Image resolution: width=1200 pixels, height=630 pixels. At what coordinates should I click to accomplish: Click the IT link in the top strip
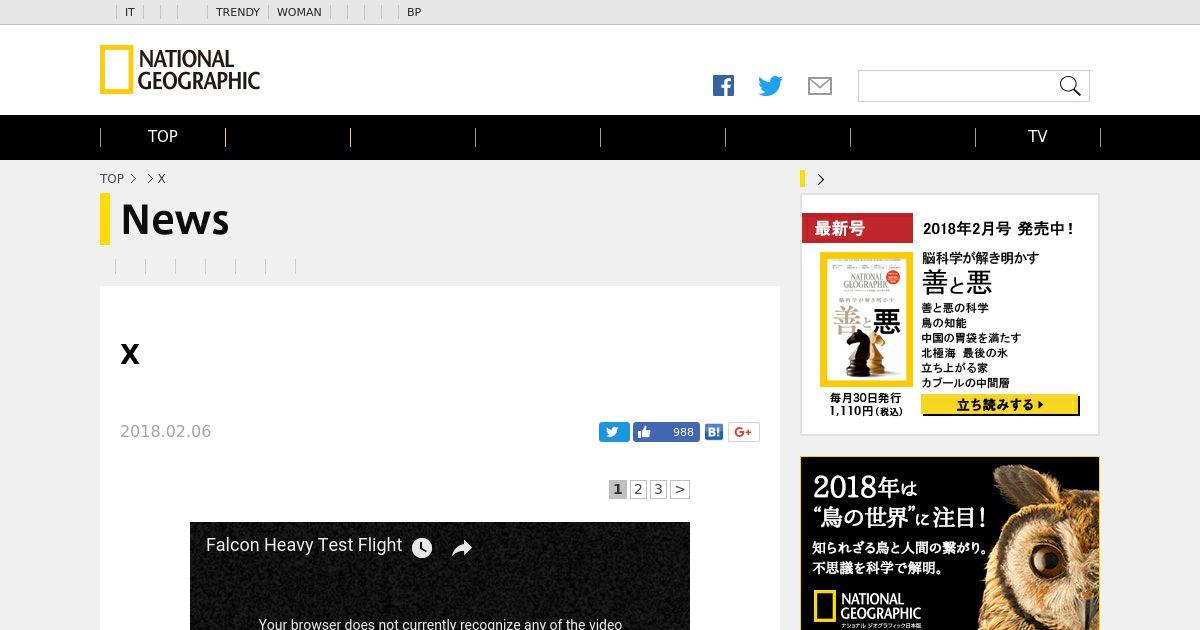point(130,12)
